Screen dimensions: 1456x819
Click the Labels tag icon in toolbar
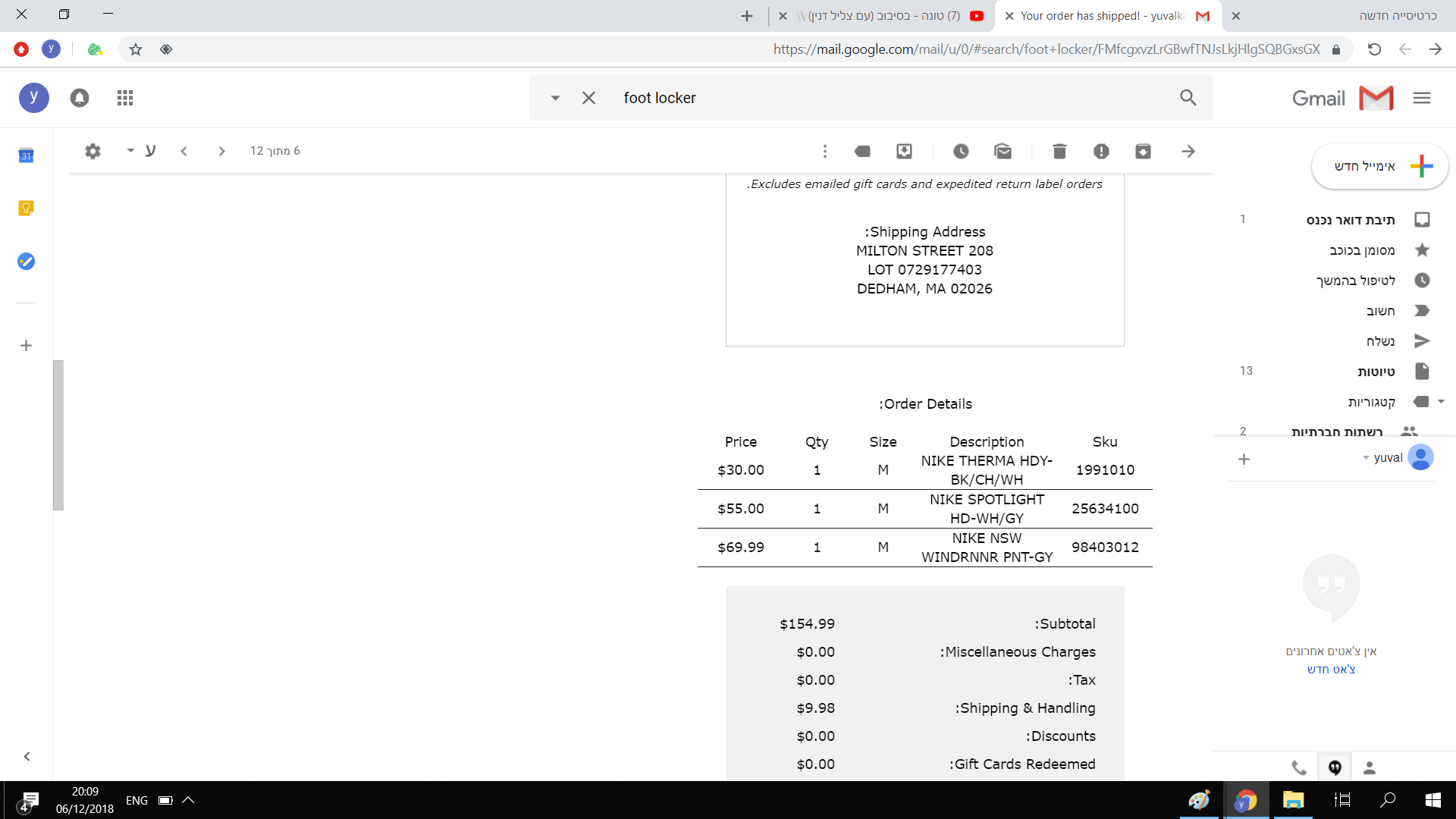click(862, 151)
